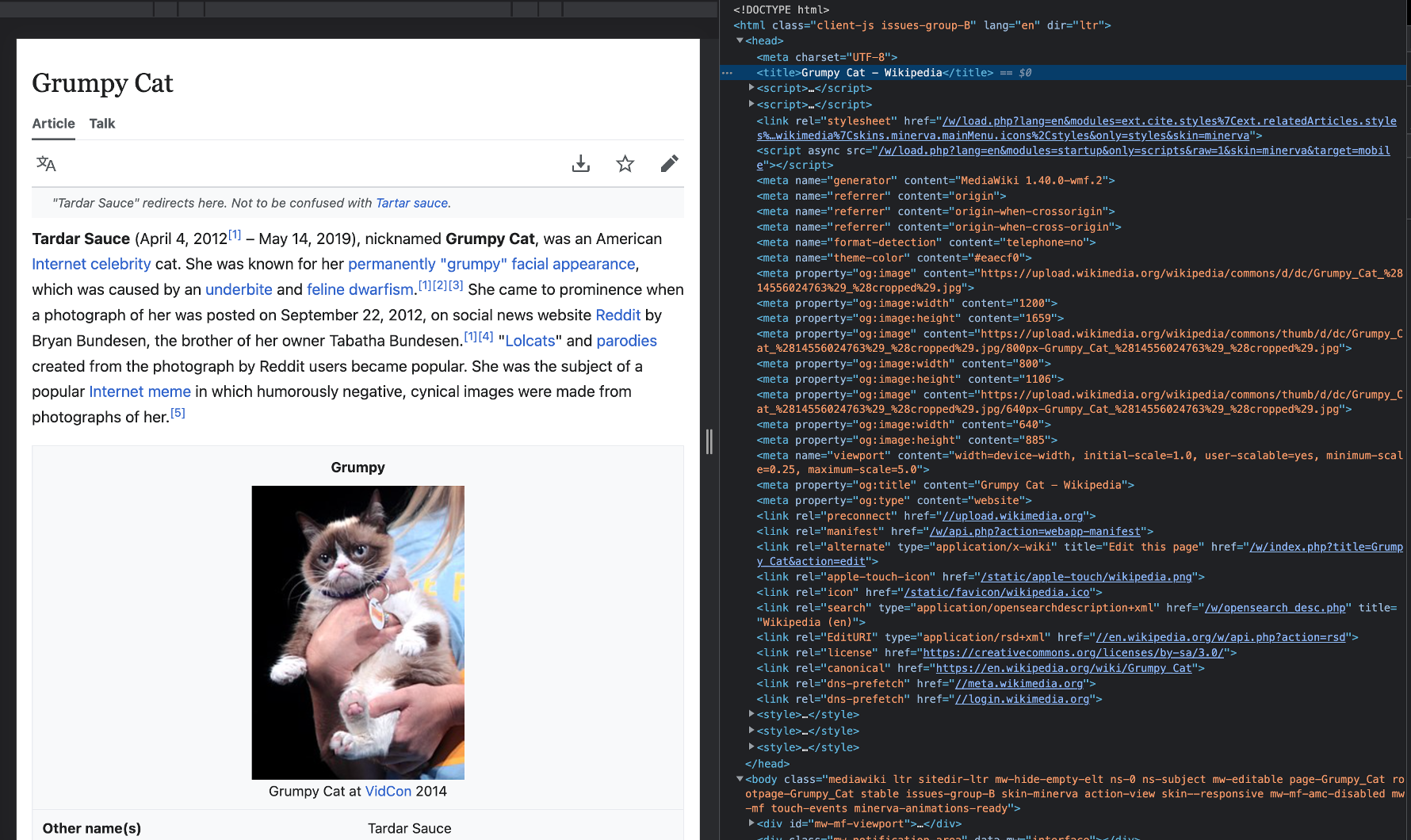Click the pencil edit icon
The width and height of the screenshot is (1411, 840).
pyautogui.click(x=670, y=164)
